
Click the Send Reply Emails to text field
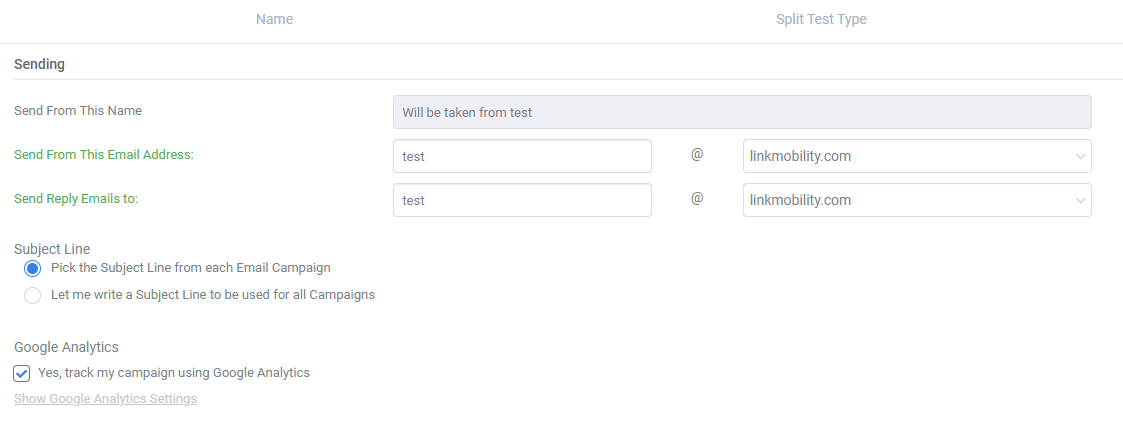tap(522, 201)
